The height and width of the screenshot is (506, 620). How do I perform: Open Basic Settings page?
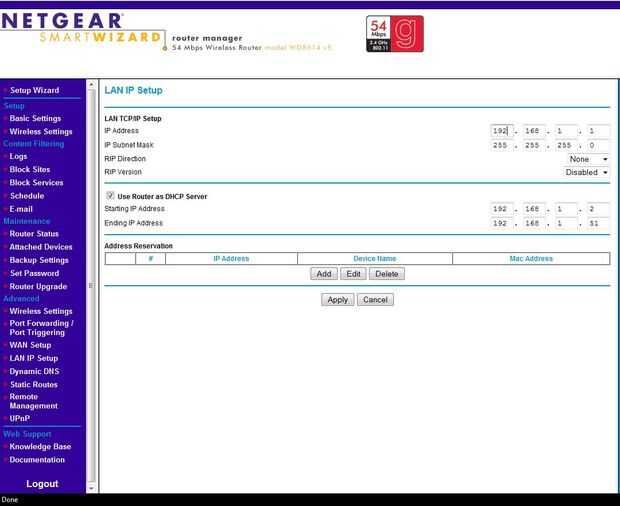pyautogui.click(x=35, y=118)
